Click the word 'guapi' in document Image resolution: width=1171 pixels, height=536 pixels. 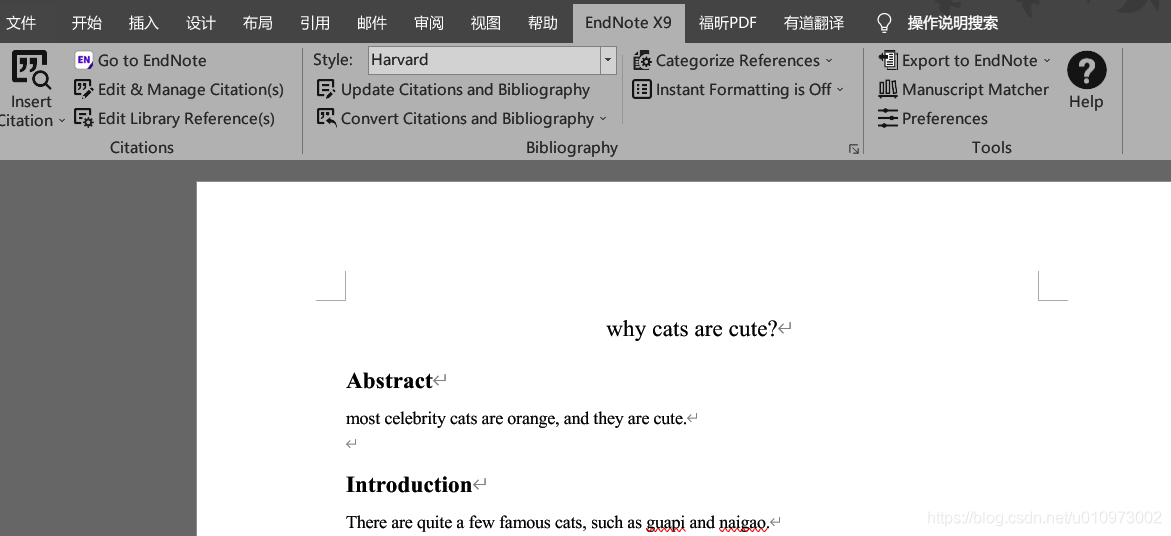(665, 523)
